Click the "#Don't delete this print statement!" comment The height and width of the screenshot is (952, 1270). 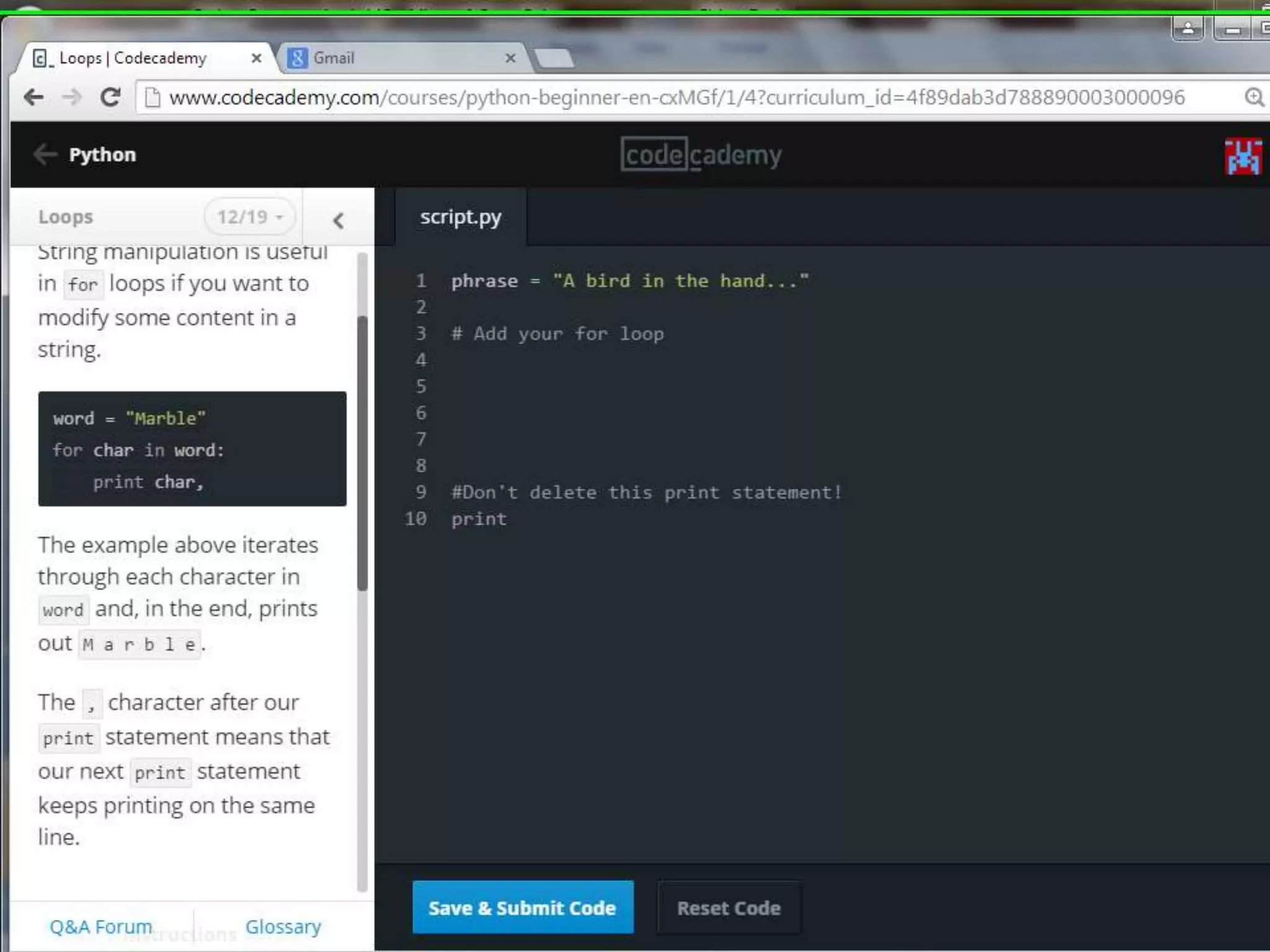[x=646, y=493]
